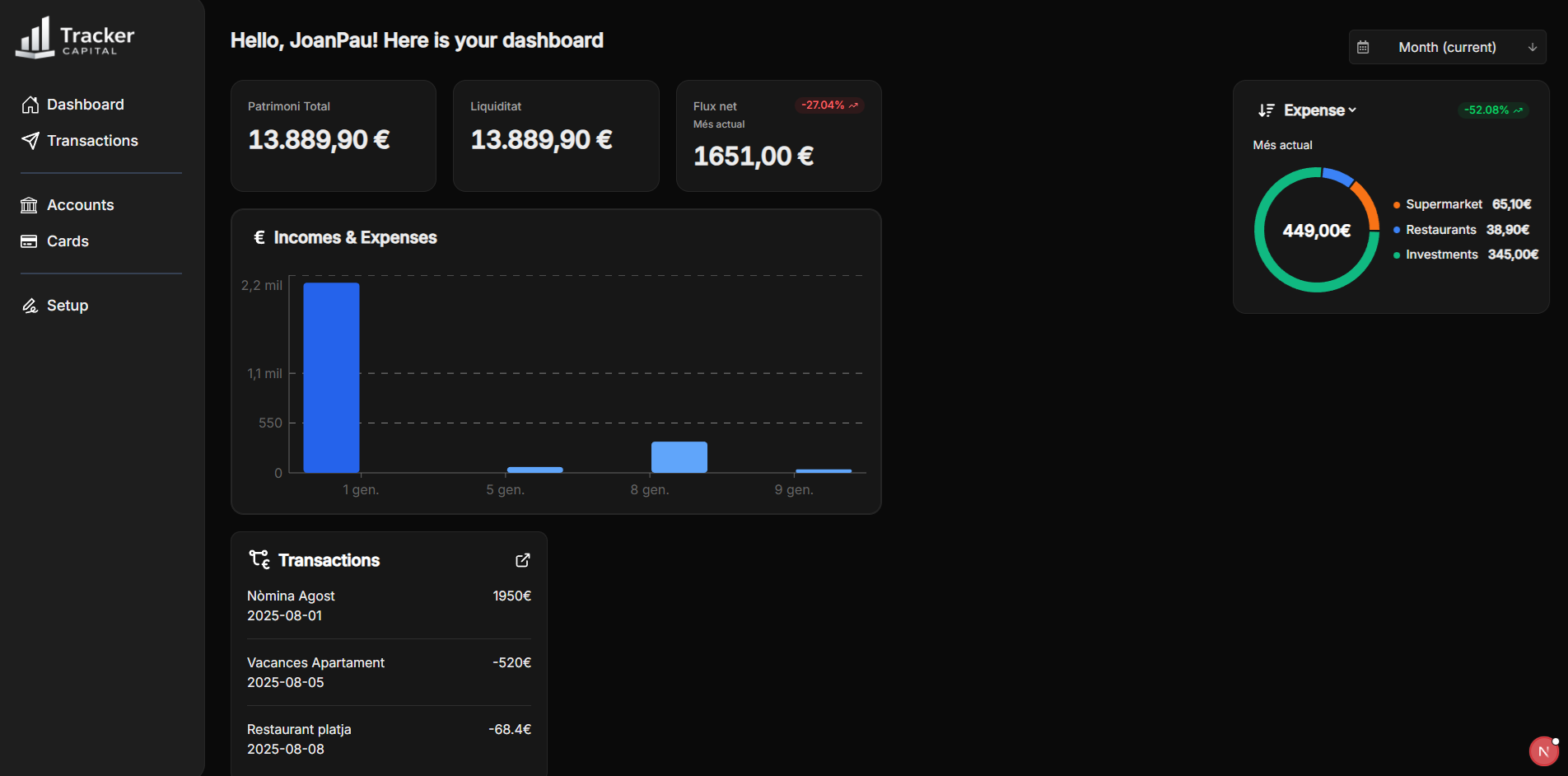The width and height of the screenshot is (1568, 776).
Task: Click the tall 1 gen. income bar
Action: (331, 377)
